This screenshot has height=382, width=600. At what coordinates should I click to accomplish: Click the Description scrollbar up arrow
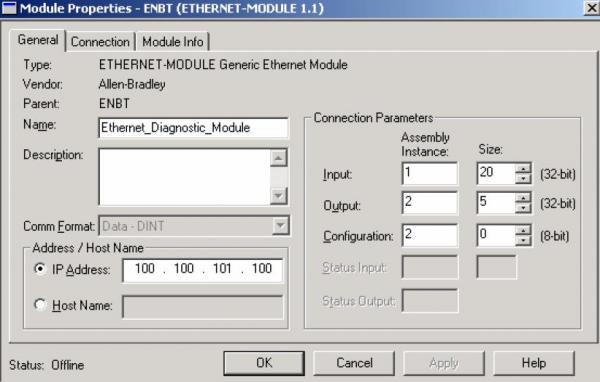(x=279, y=158)
